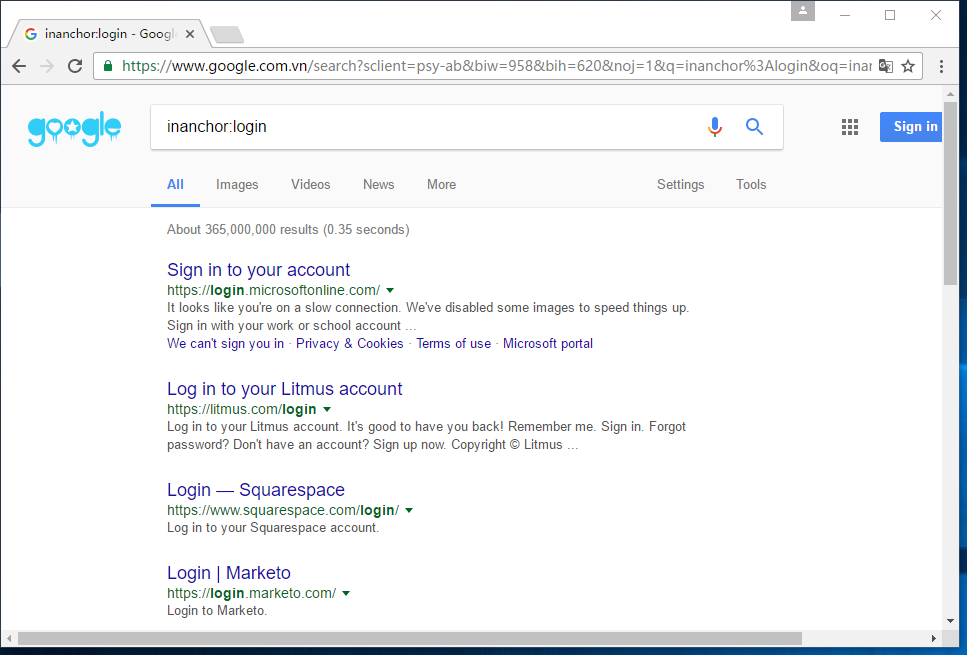Click 'Log in to your Squarespace account.' snippet
Screen dimensions: 967x655
point(273,528)
